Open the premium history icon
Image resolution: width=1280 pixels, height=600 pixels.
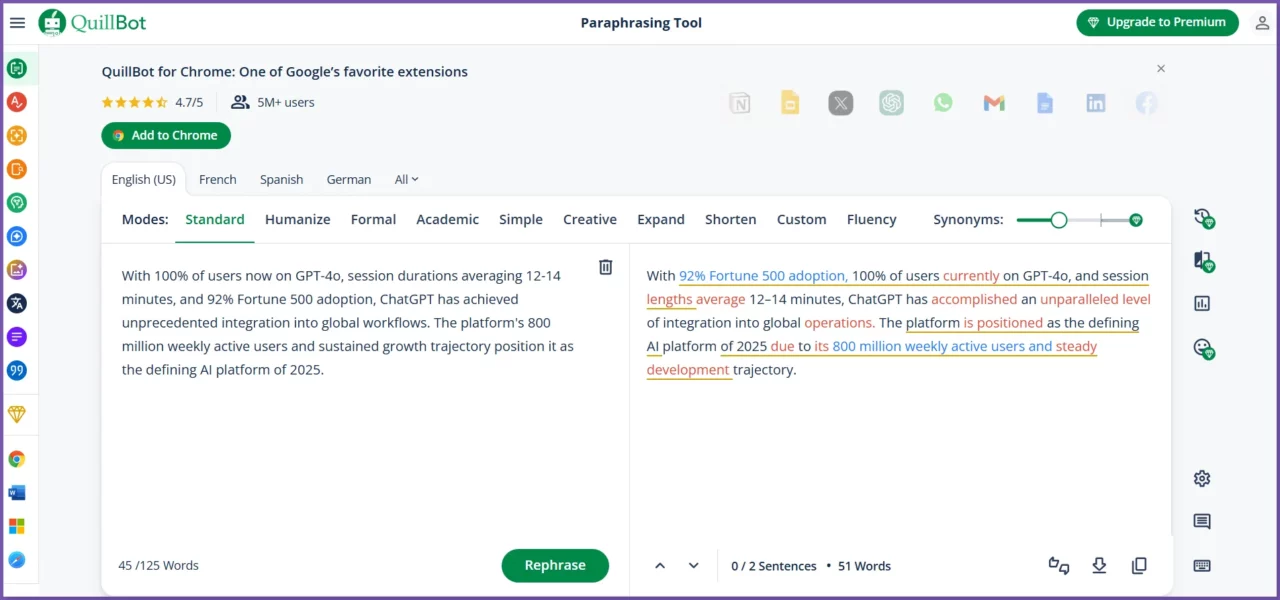[x=1203, y=218]
